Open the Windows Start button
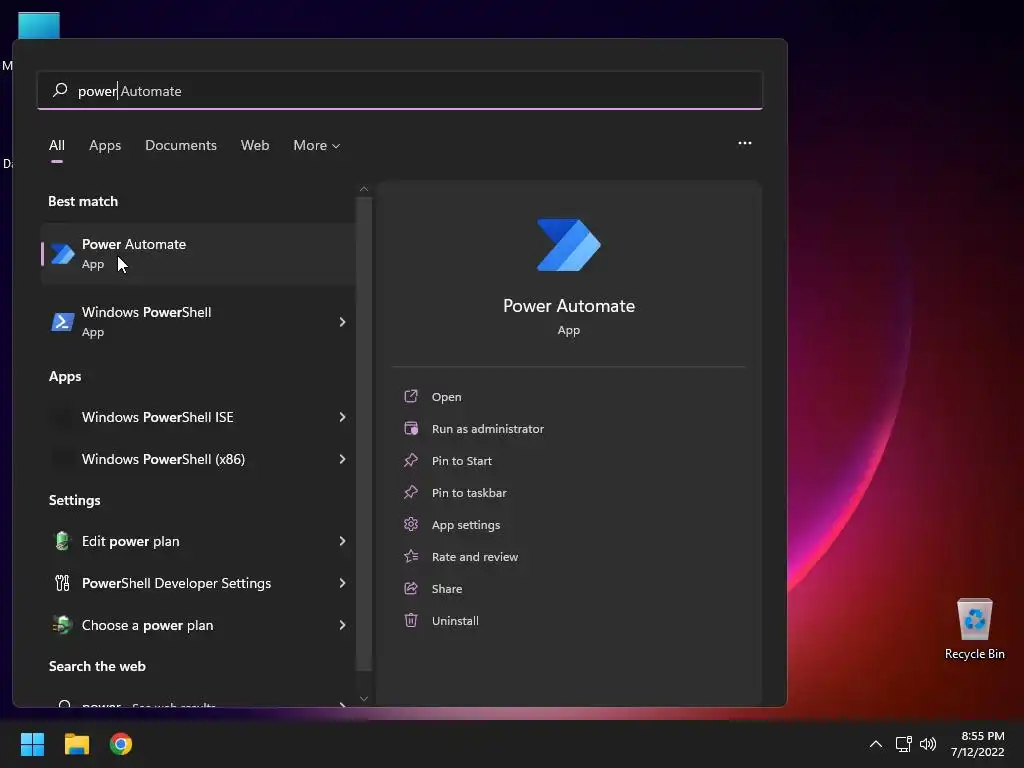 [x=32, y=744]
